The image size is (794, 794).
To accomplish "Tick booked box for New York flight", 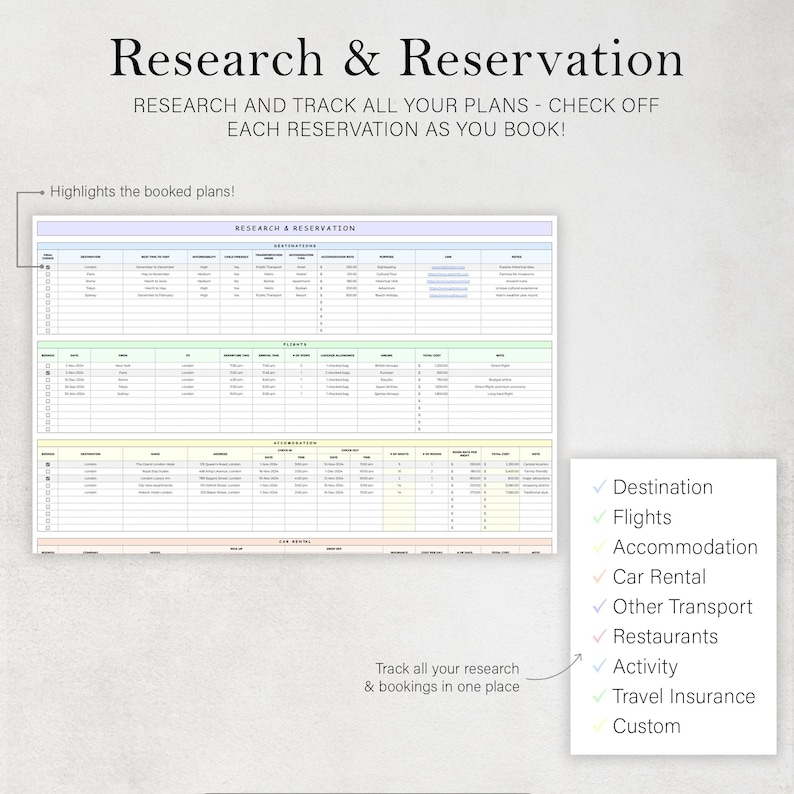I will pyautogui.click(x=48, y=366).
